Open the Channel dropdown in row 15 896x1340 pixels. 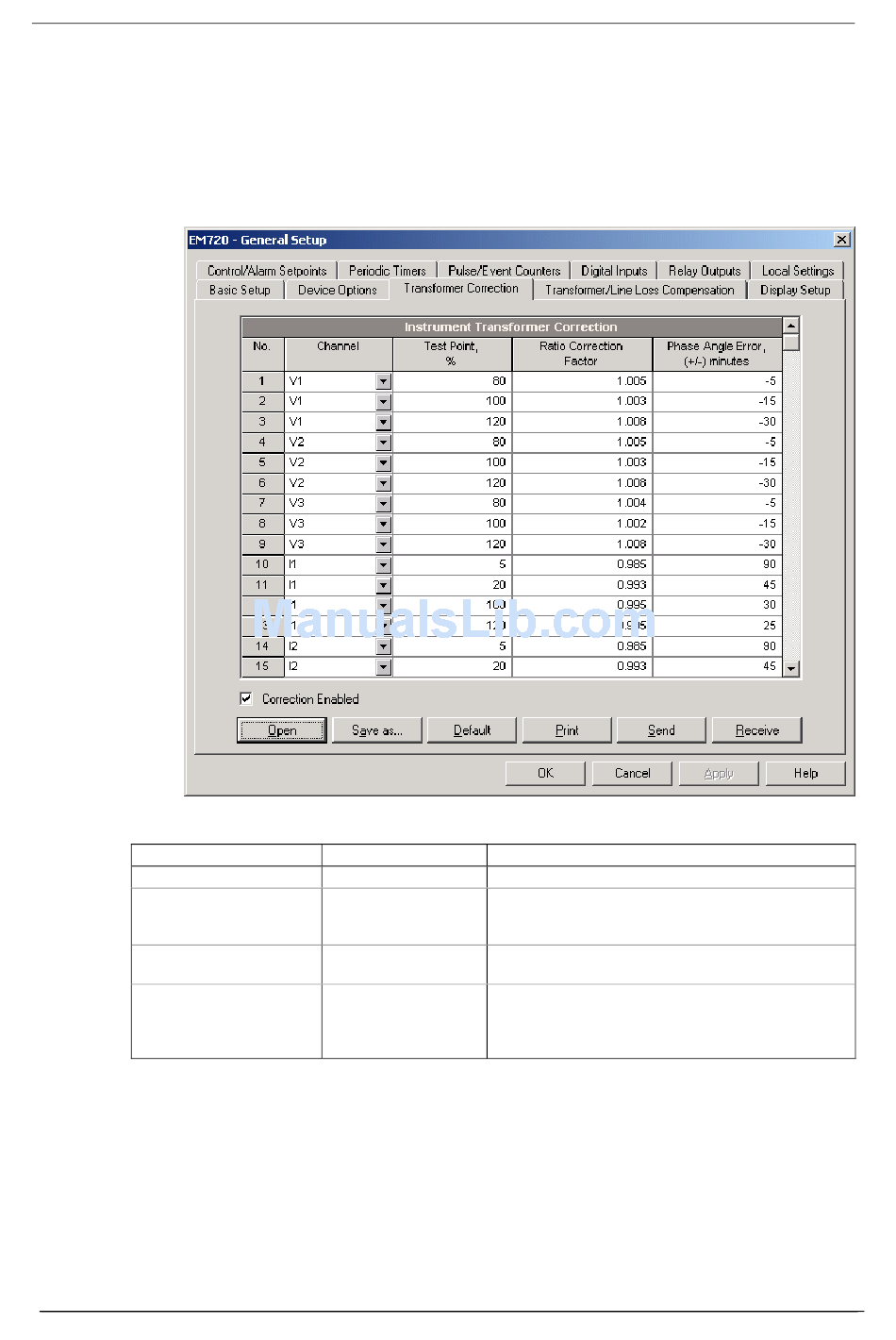point(383,667)
